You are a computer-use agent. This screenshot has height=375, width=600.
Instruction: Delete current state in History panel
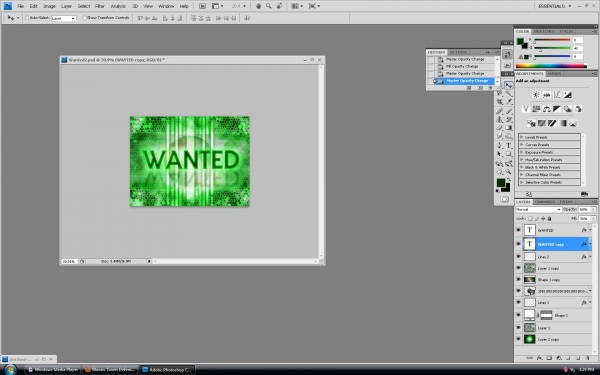click(491, 88)
